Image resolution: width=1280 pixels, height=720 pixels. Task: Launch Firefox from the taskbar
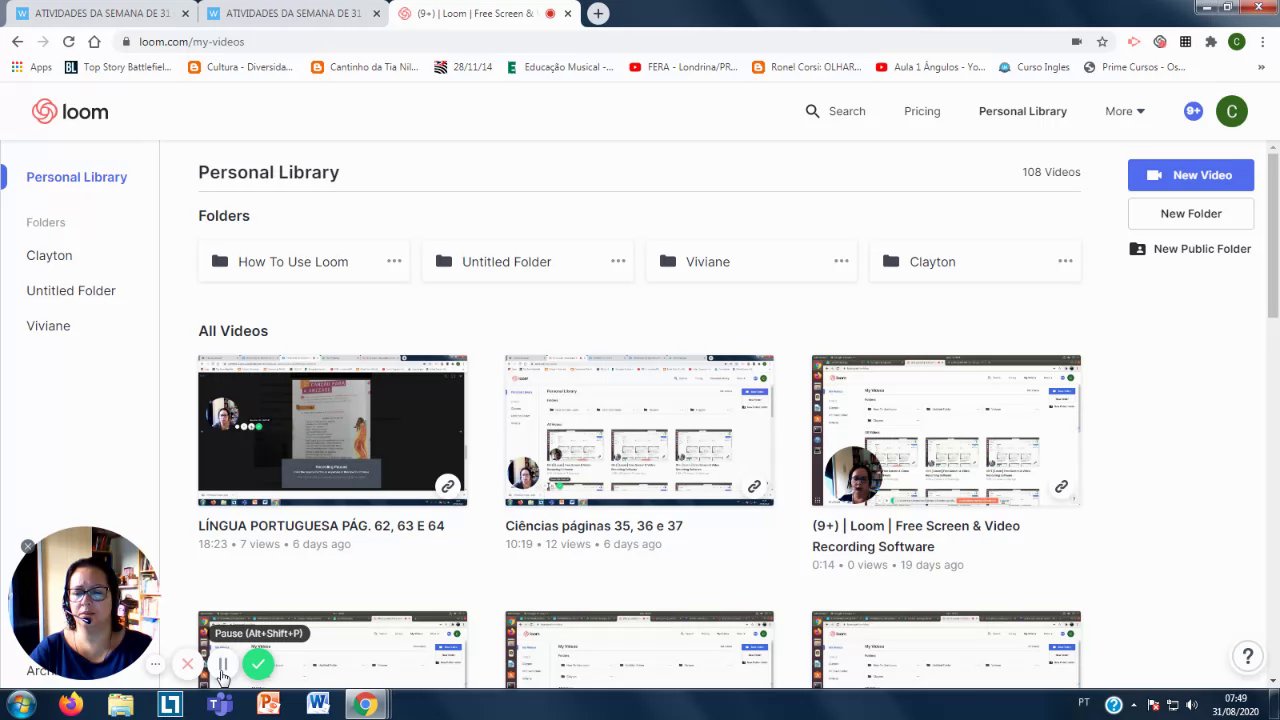point(70,704)
